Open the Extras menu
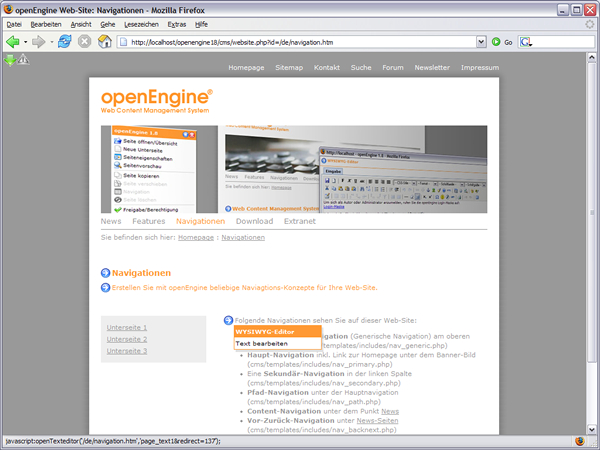This screenshot has height=450, width=600. pos(176,23)
